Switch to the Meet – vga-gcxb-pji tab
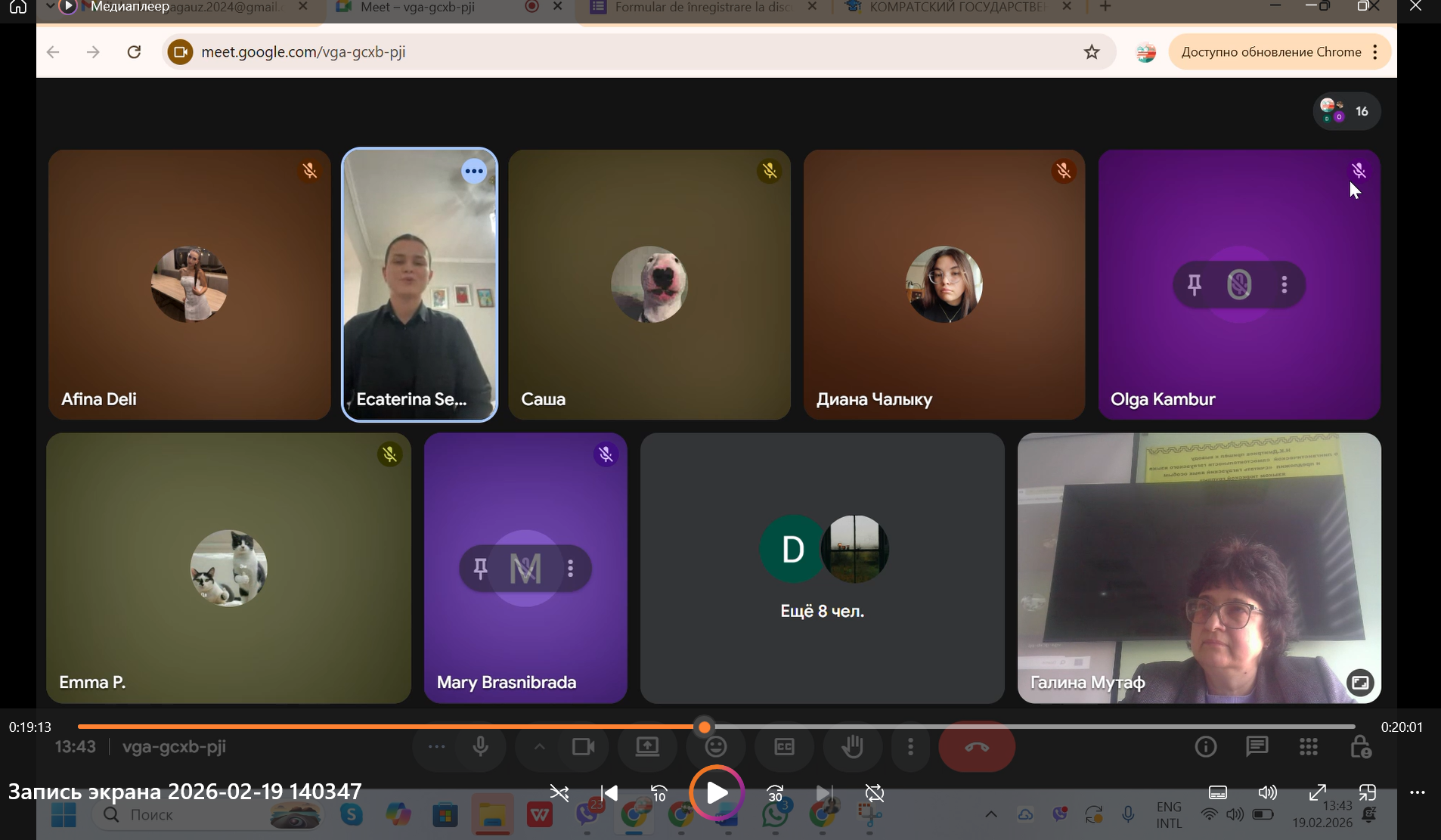 point(418,7)
